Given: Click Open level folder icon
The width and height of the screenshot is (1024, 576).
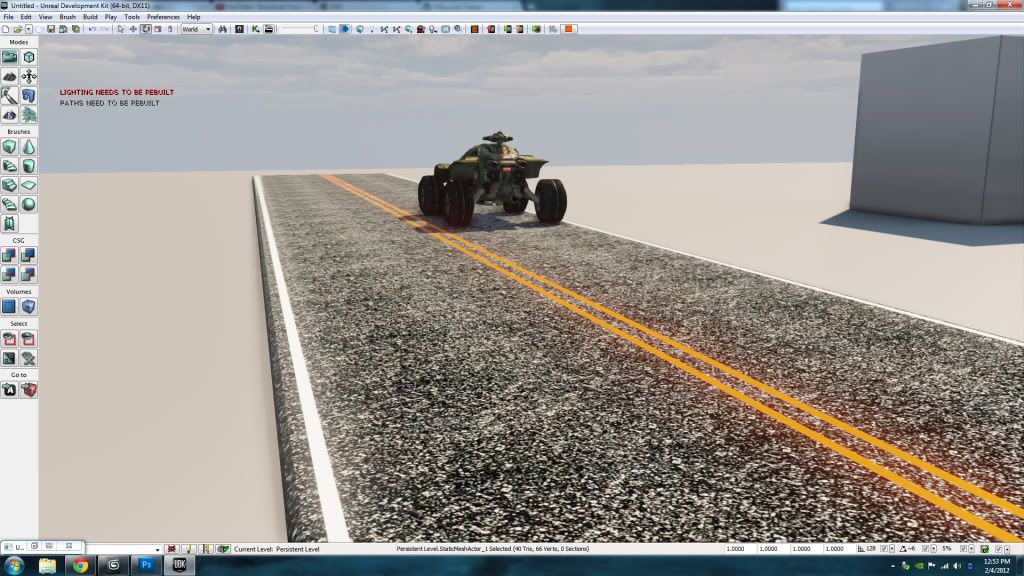Looking at the screenshot, I should tap(18, 29).
